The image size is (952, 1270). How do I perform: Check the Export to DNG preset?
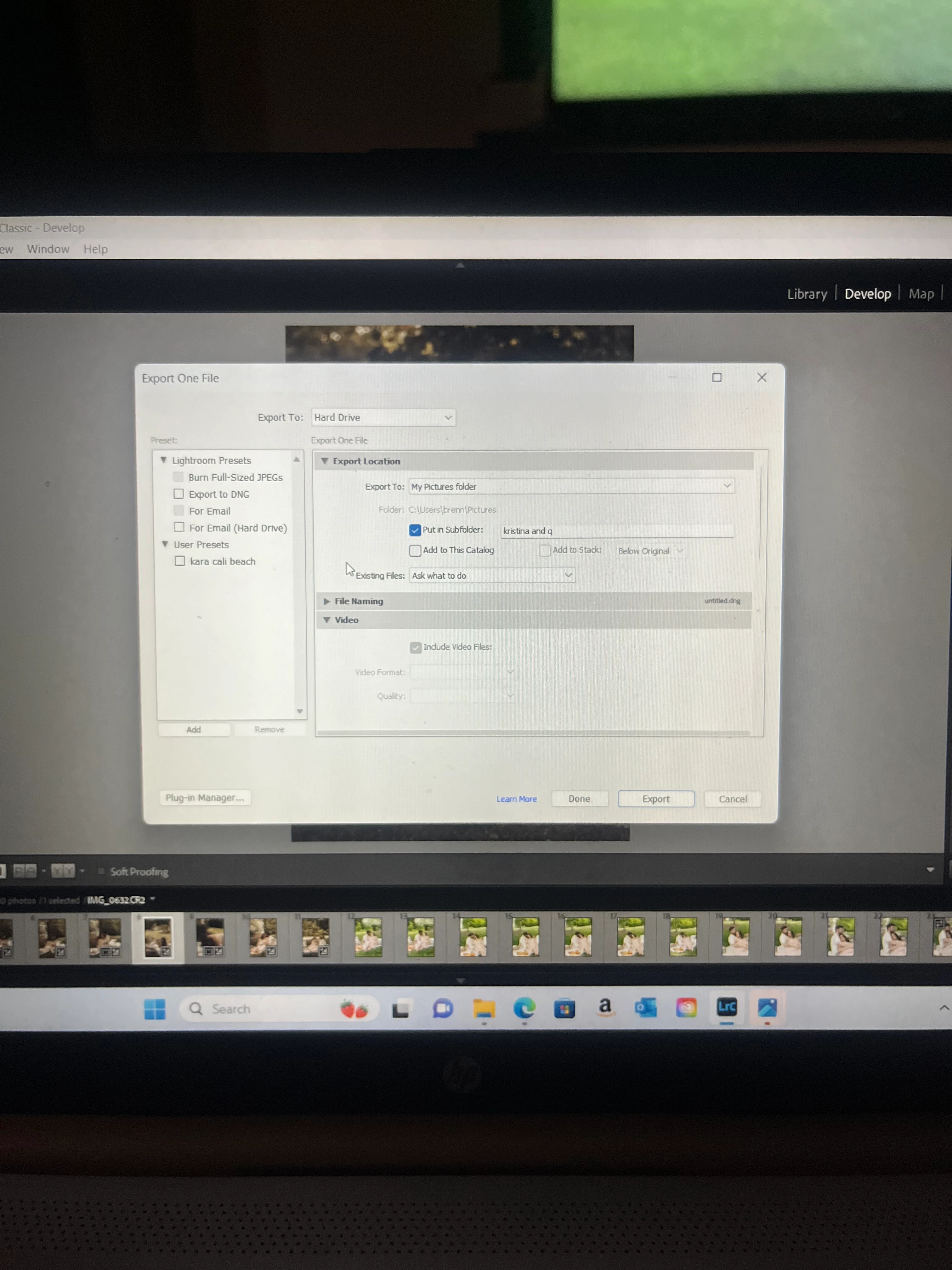179,494
